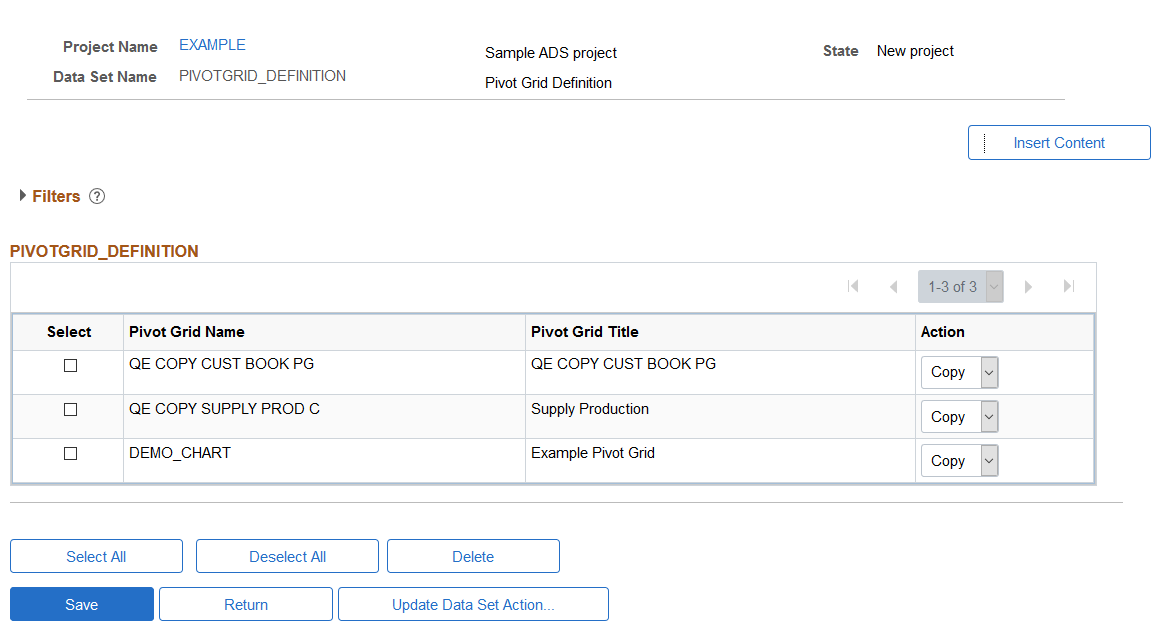Open Action dropdown for Supply Production row
Screen dimensions: 1172x628
tap(960, 417)
